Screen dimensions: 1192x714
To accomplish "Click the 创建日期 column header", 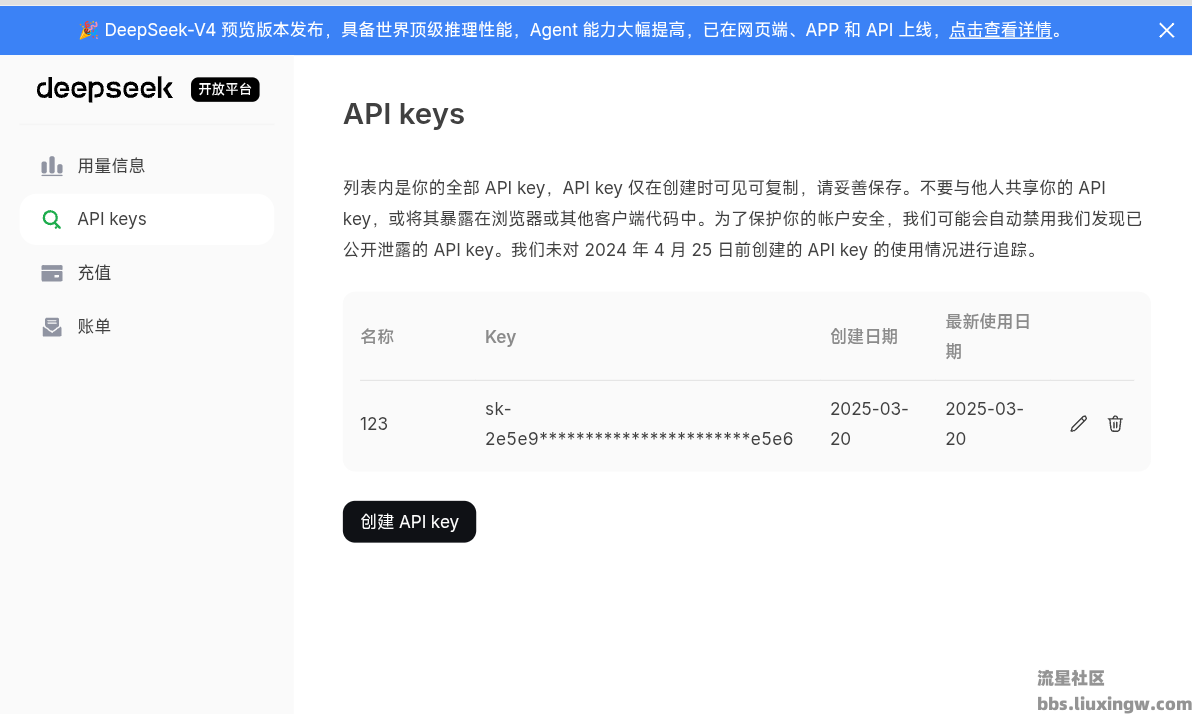I will [x=864, y=337].
